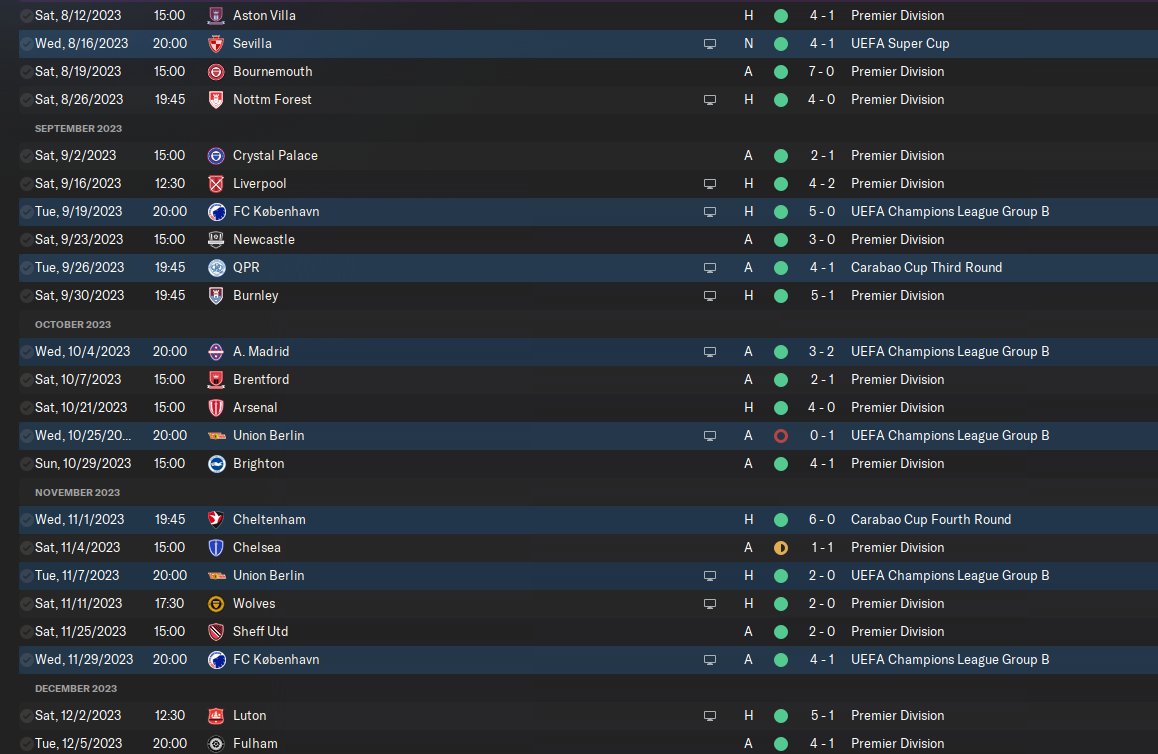Open UEFA Super Cup competition link

(x=900, y=44)
